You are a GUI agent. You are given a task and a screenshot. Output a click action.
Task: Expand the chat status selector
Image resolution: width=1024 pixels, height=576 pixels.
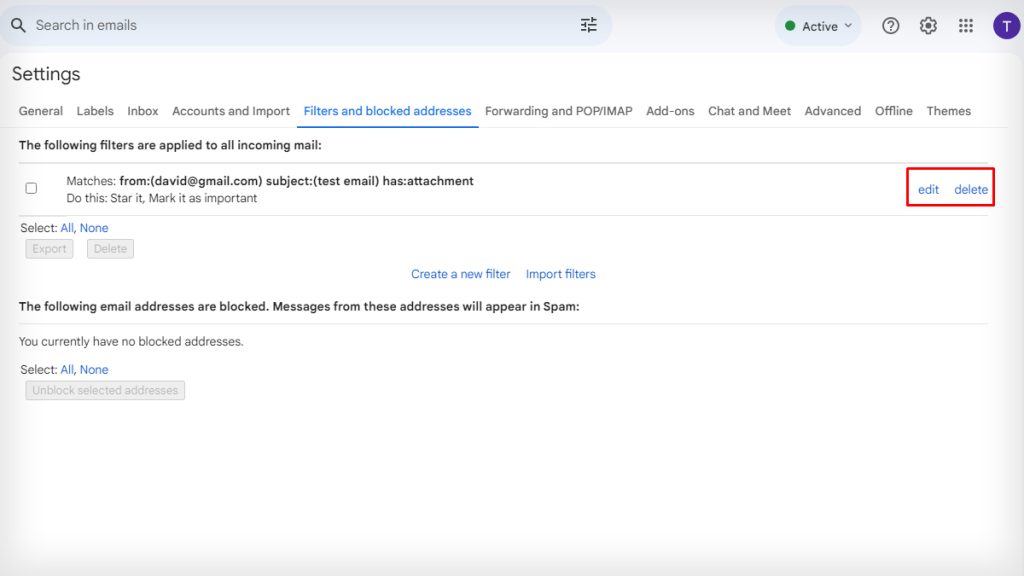click(818, 26)
